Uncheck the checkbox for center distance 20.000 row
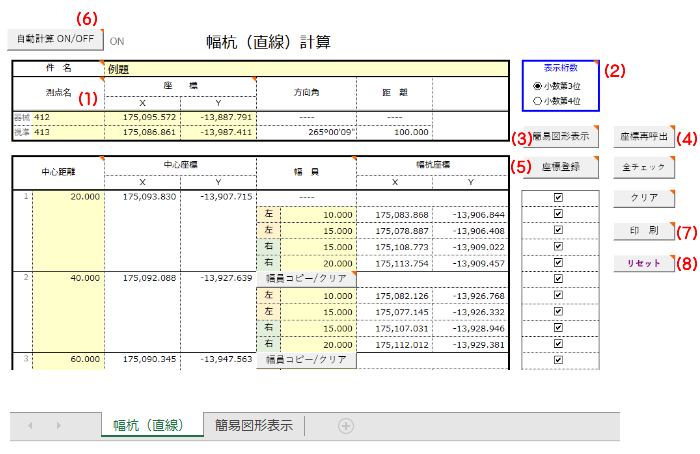 tap(558, 197)
